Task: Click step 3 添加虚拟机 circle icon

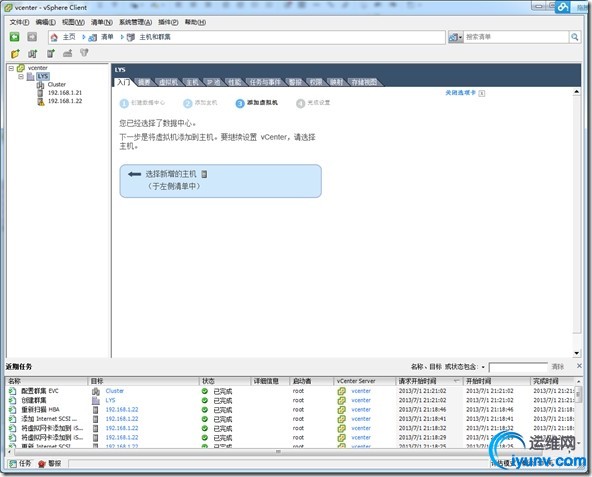Action: coord(240,103)
